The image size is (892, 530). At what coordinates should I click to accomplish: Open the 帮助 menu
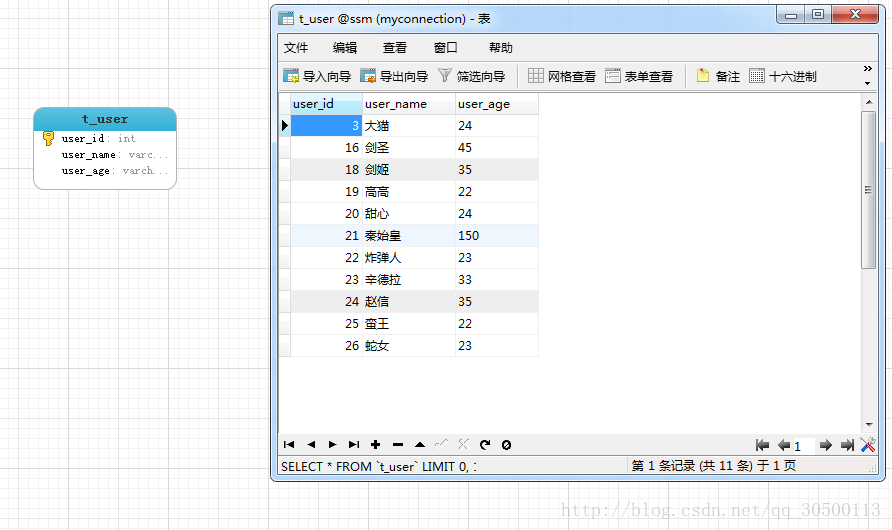click(501, 48)
